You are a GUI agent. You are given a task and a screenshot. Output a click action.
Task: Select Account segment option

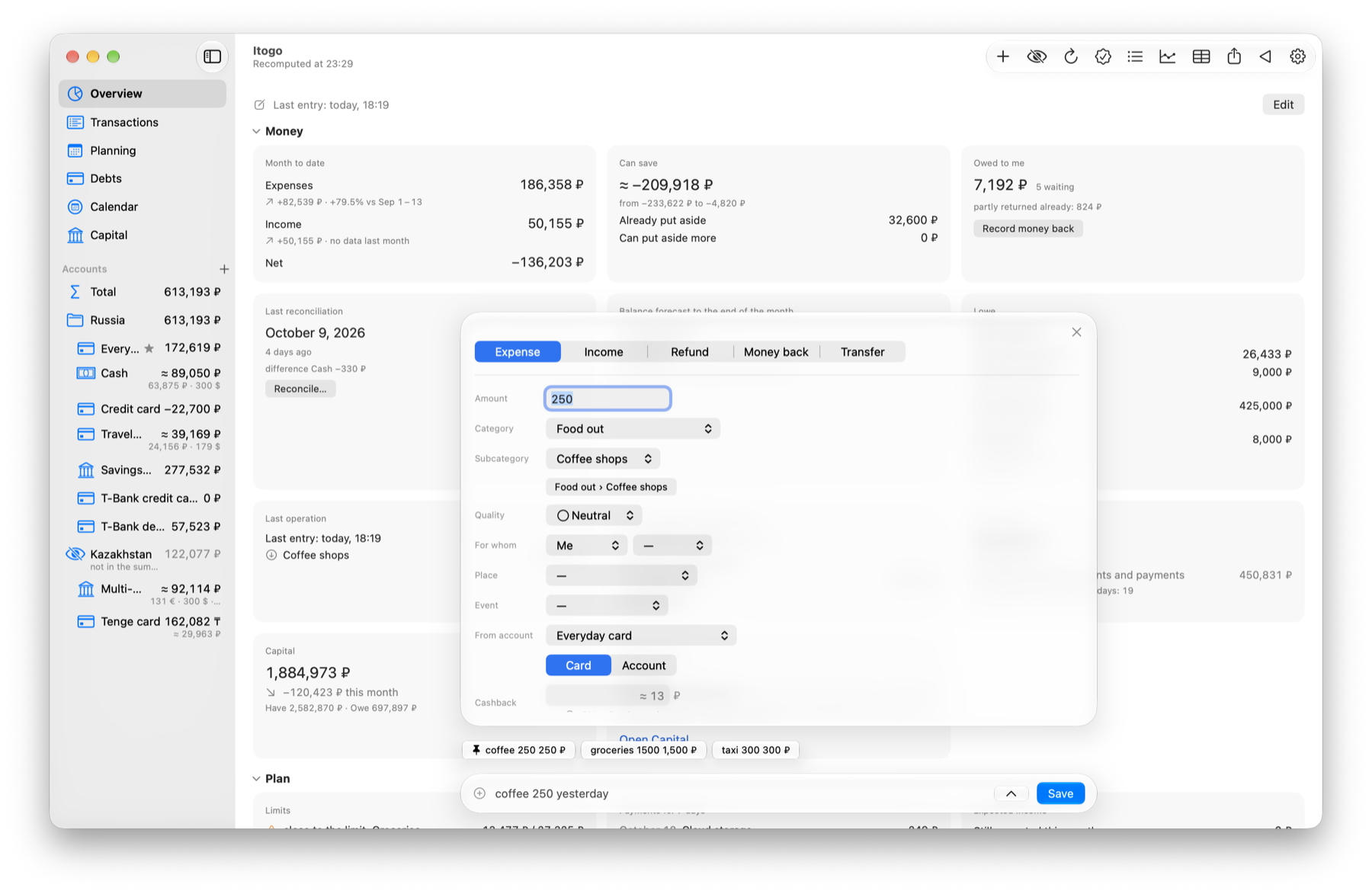[644, 665]
